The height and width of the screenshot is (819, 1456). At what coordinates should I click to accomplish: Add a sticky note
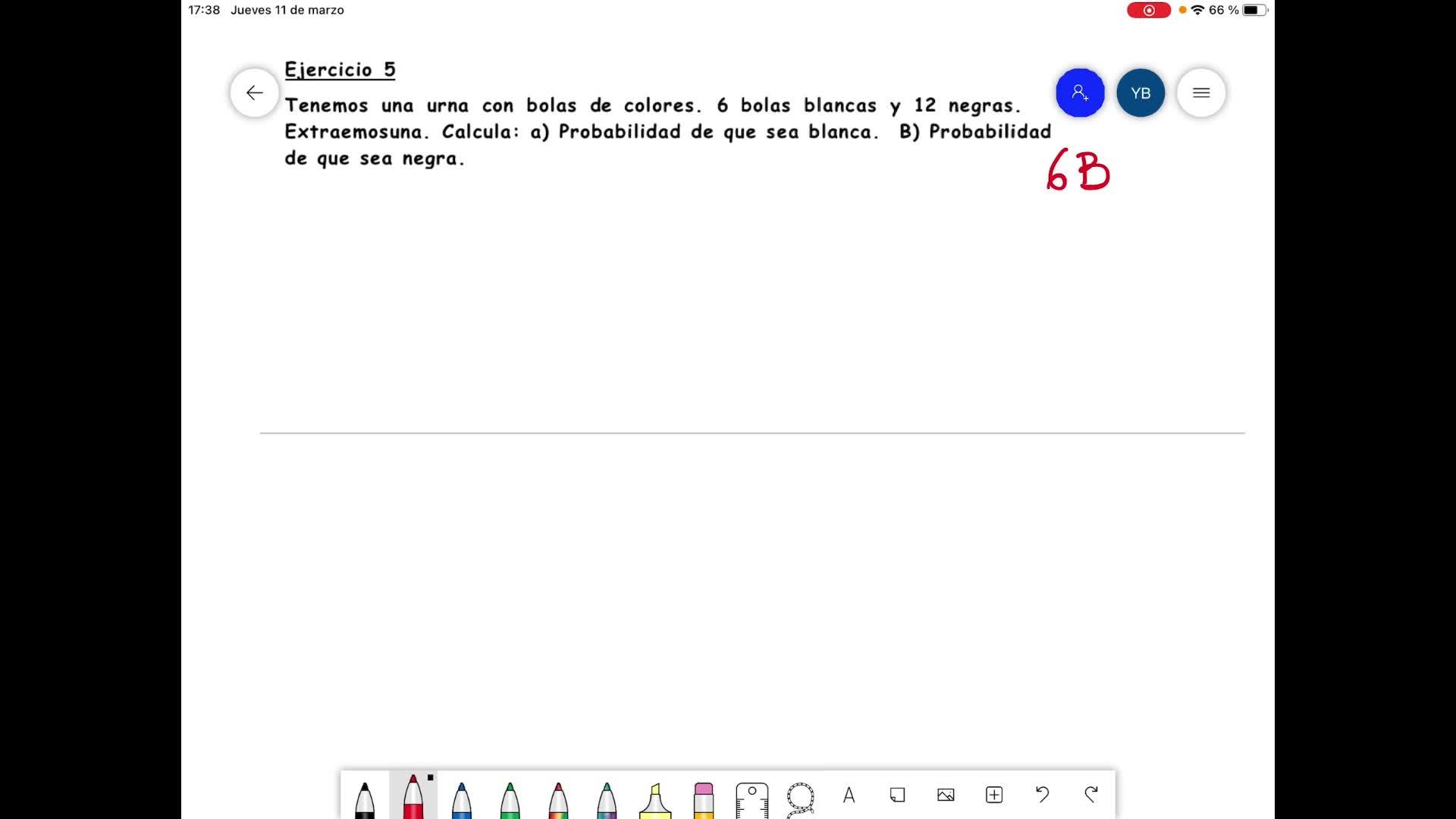pos(897,795)
